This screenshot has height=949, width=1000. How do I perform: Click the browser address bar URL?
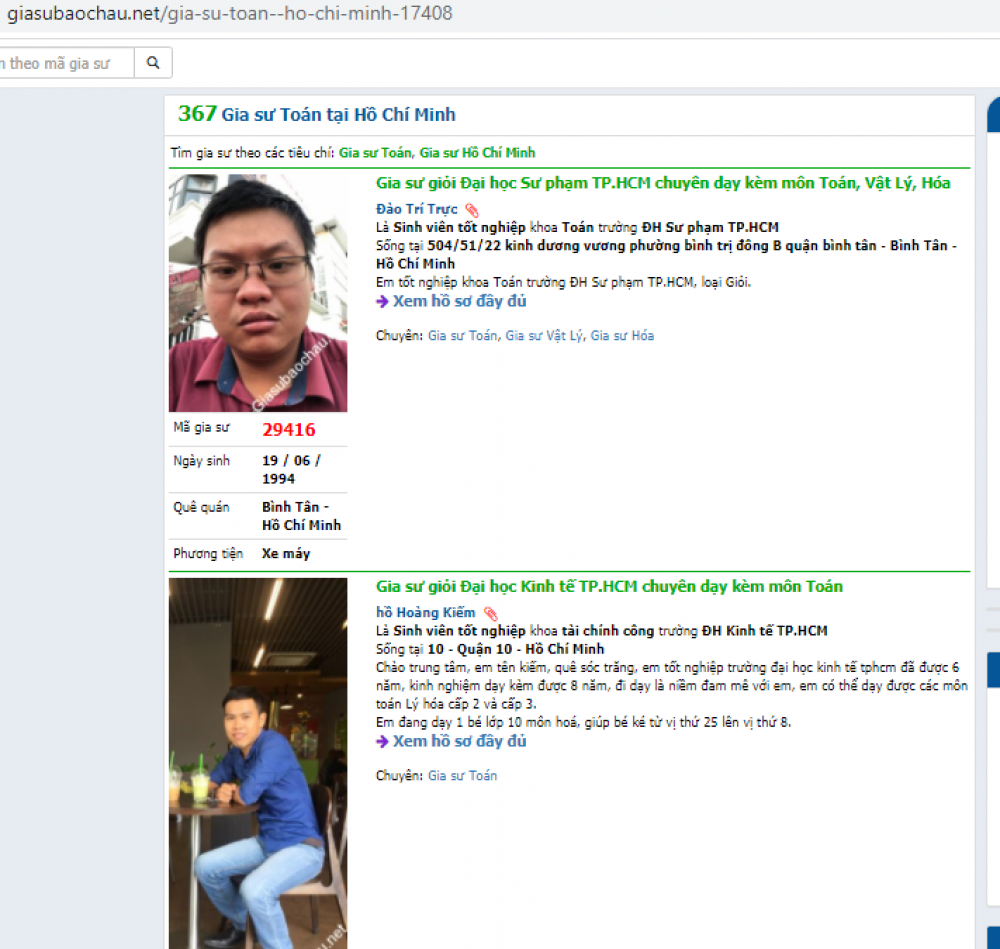point(230,14)
